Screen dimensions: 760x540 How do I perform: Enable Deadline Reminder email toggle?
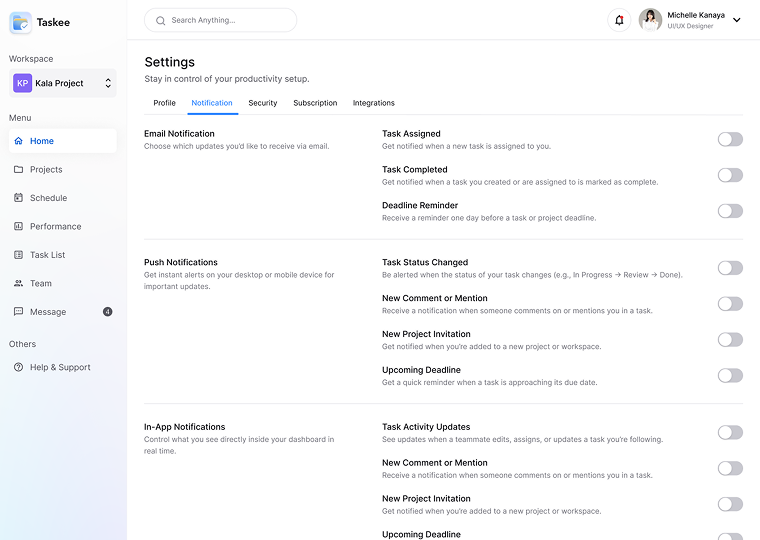pyautogui.click(x=730, y=211)
